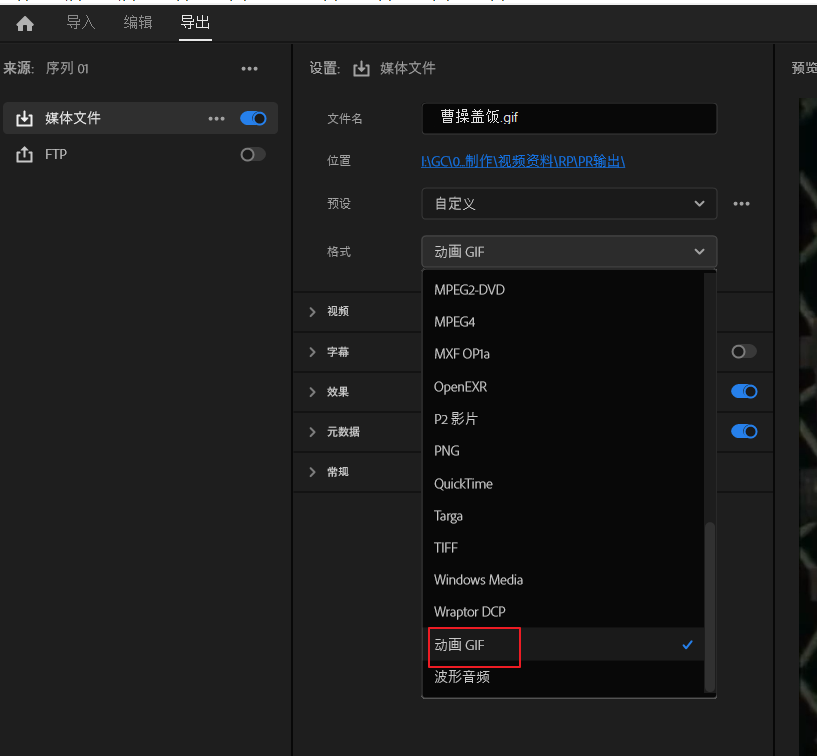Click the settings media file icon in header
Viewport: 817px width, 756px height.
[x=362, y=69]
